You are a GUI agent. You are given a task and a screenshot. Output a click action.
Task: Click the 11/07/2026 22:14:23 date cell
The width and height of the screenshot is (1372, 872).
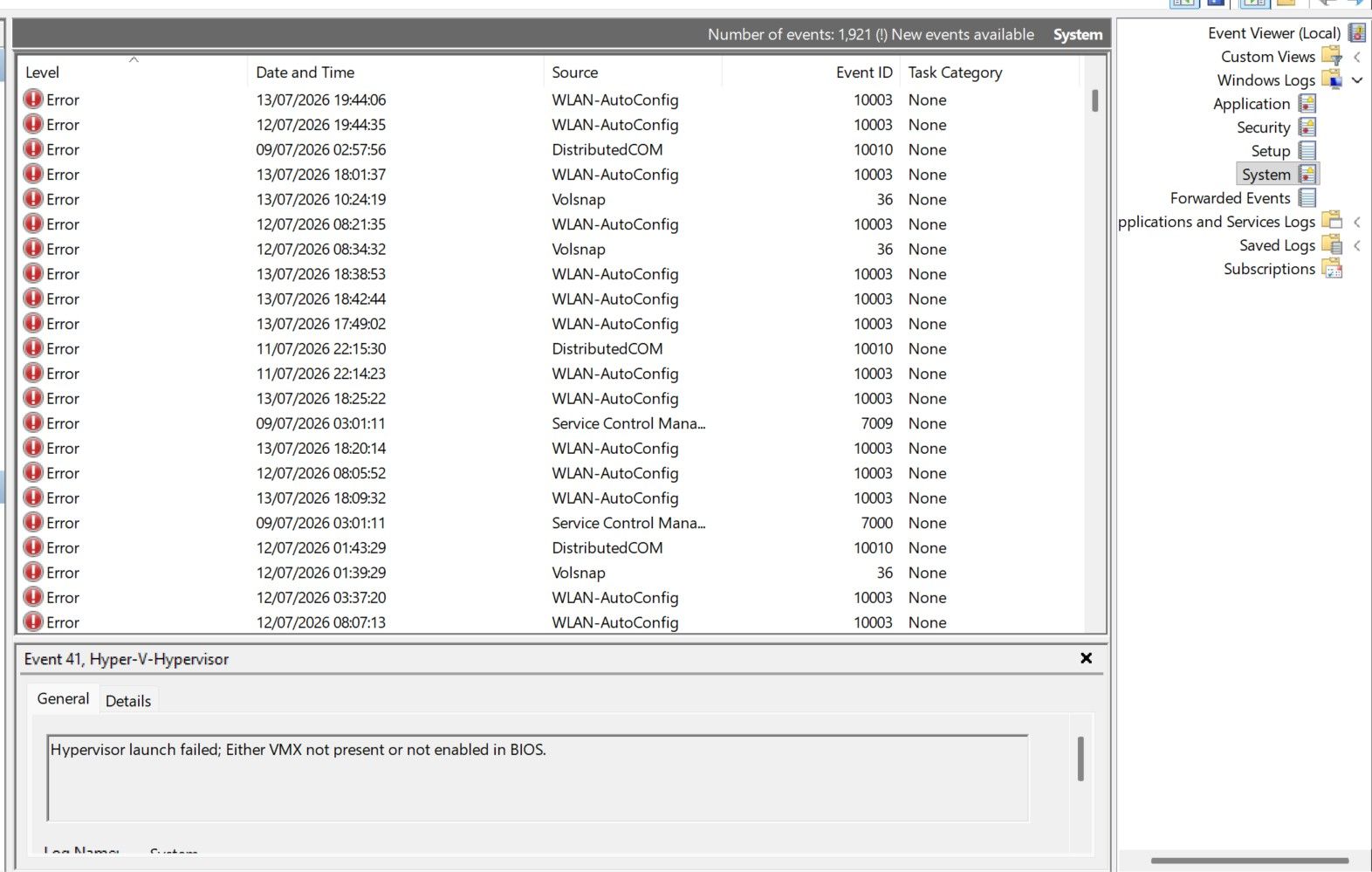[x=320, y=374]
